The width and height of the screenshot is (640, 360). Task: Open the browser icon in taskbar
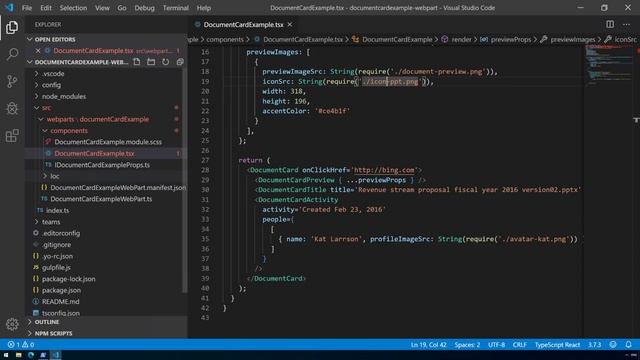pyautogui.click(x=31, y=355)
